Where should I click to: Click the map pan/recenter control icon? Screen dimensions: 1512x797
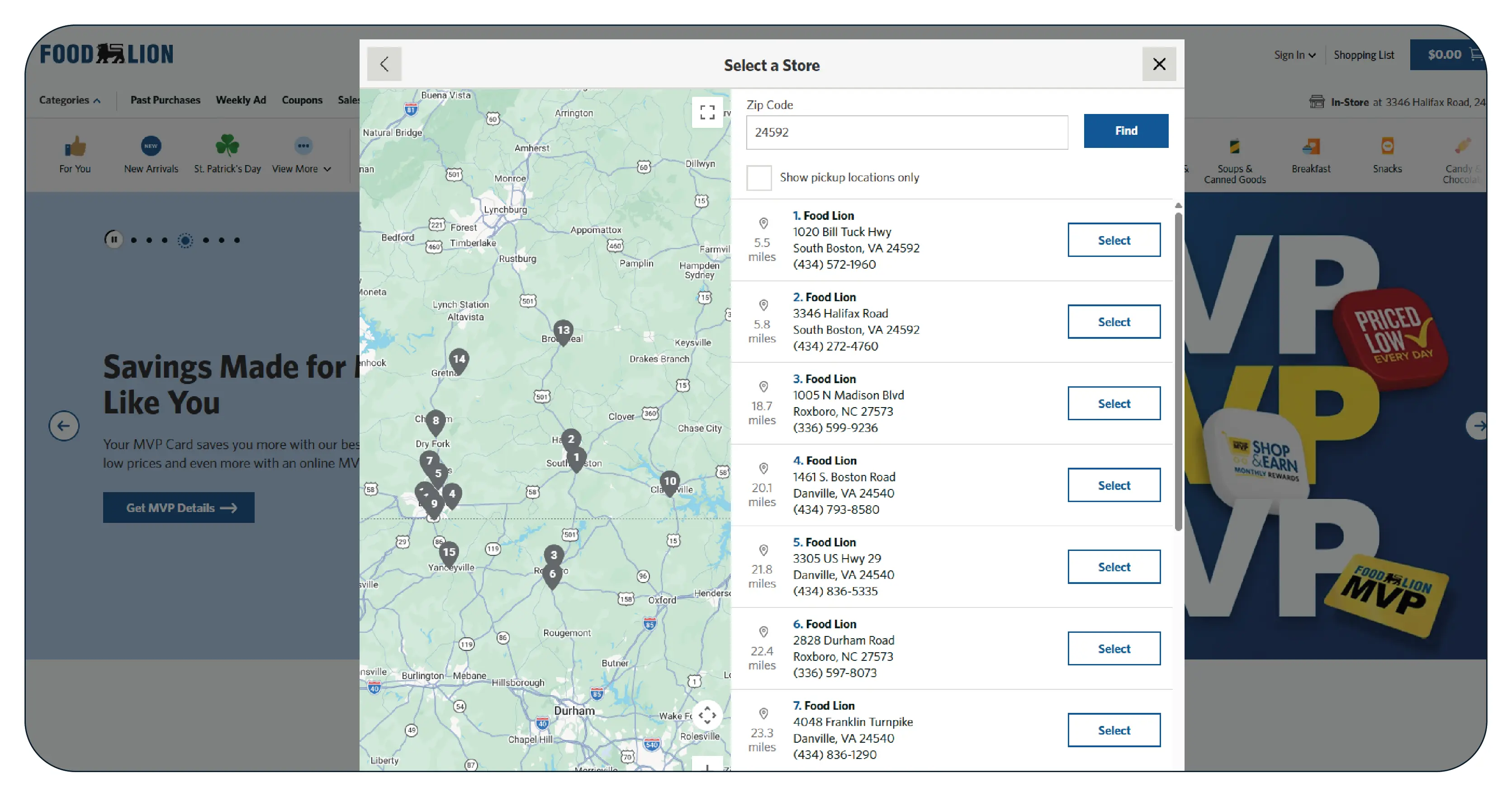[706, 715]
